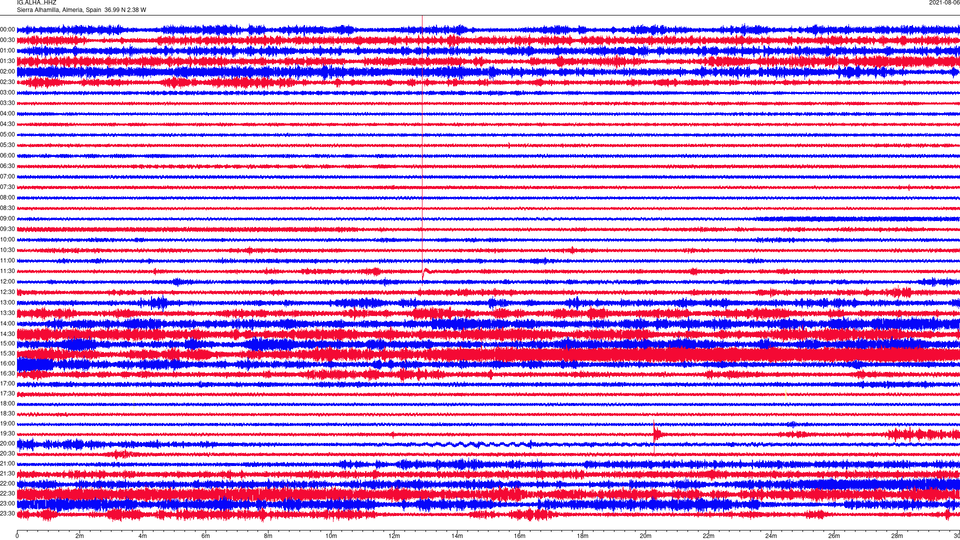Click the "18:30" row time label
This screenshot has height=540, width=960.
(x=7, y=414)
